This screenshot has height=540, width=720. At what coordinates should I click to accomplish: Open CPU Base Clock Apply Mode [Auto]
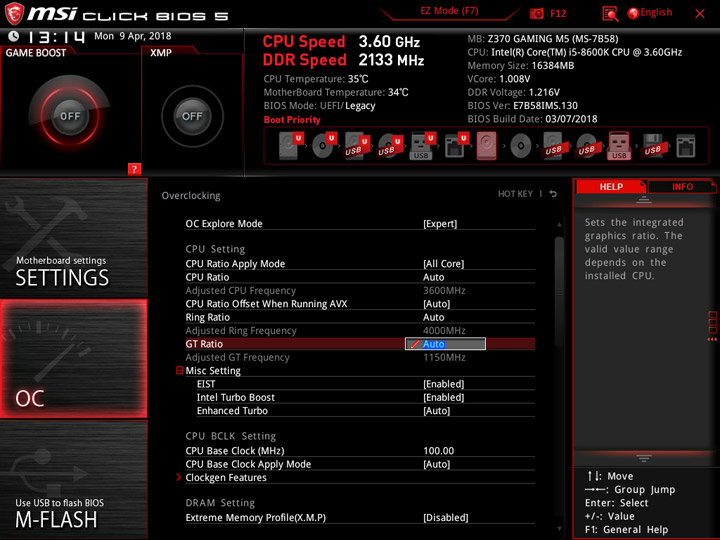437,464
